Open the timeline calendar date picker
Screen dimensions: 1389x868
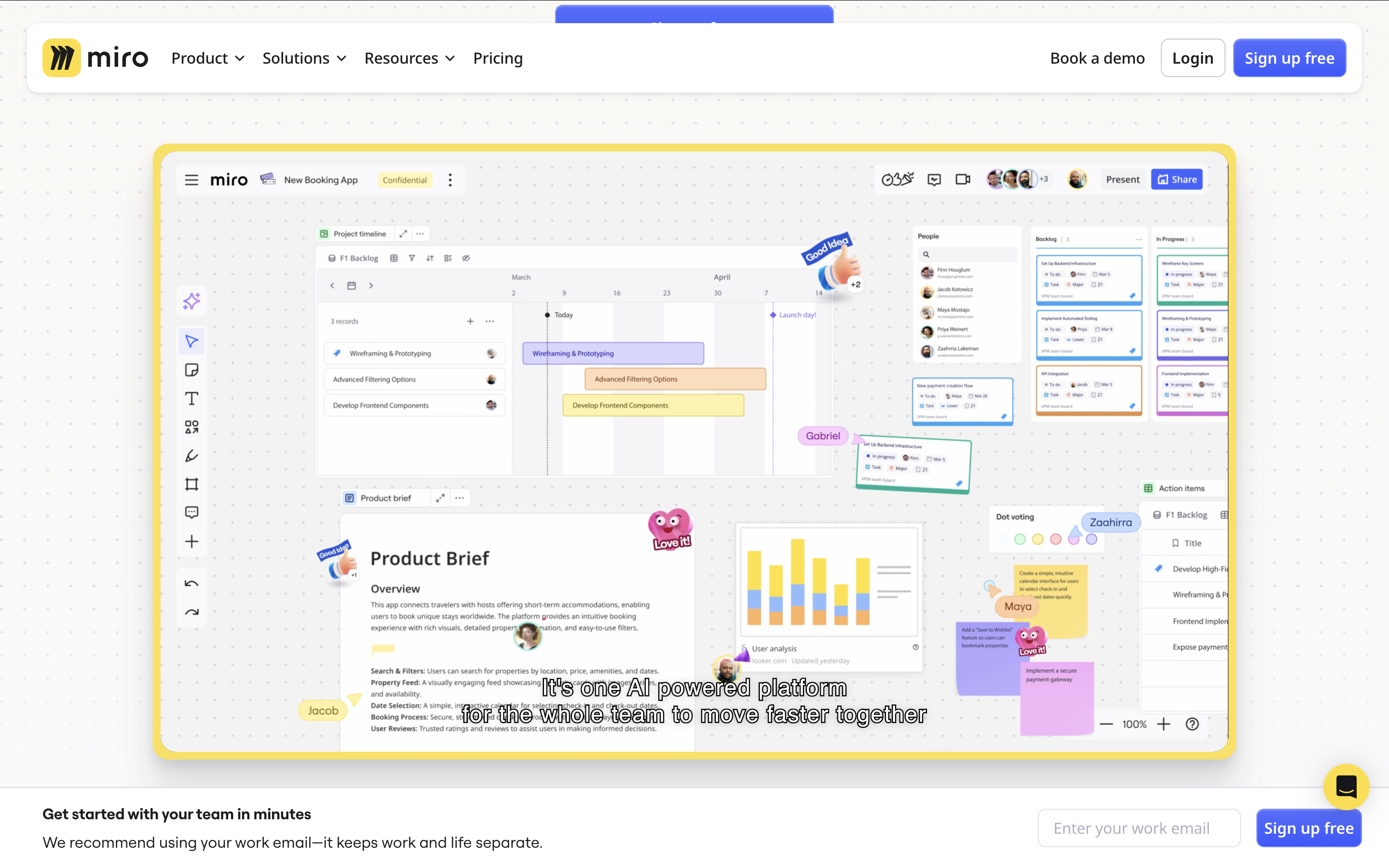352,285
